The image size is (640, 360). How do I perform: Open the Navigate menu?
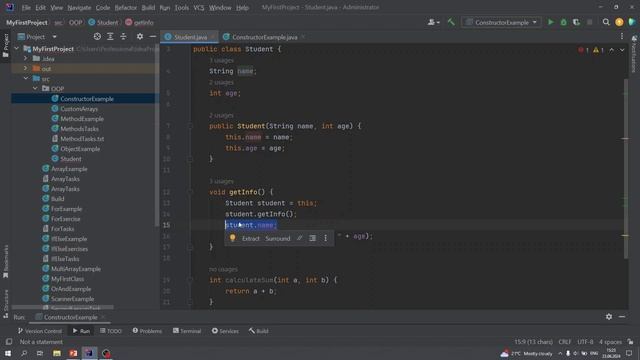[79, 7]
